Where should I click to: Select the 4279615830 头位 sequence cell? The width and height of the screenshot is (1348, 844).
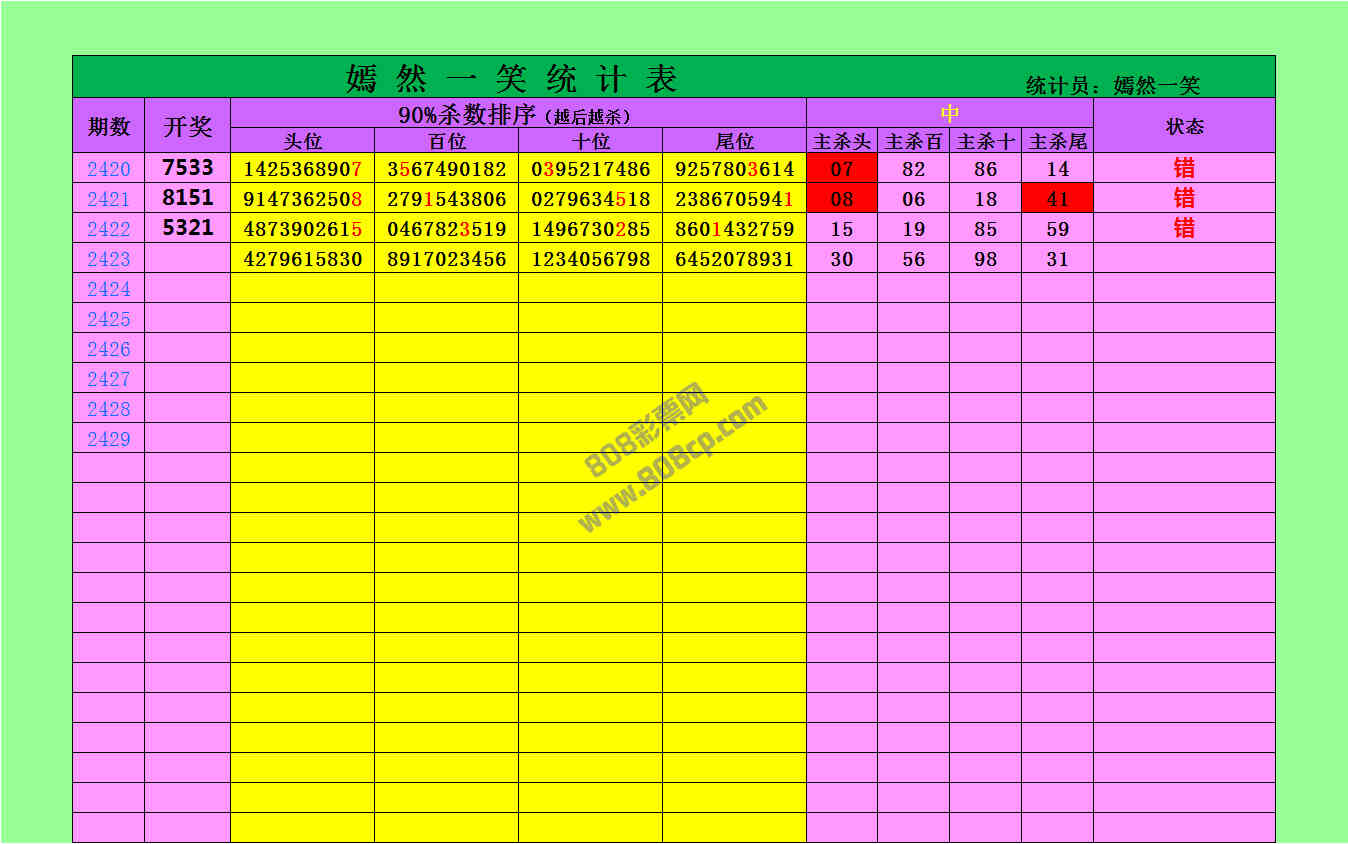tap(303, 259)
